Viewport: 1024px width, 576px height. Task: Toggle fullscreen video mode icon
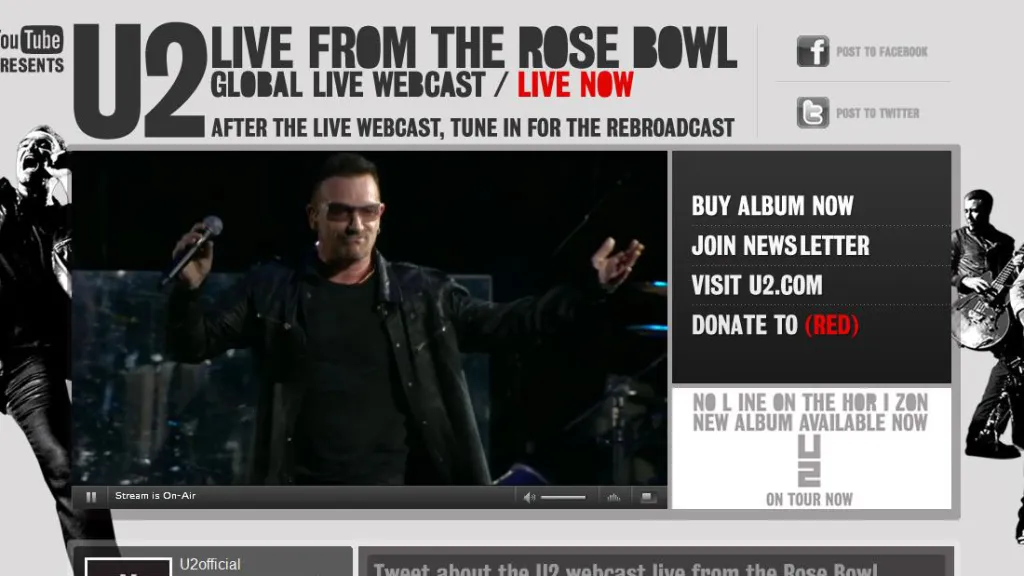647,498
